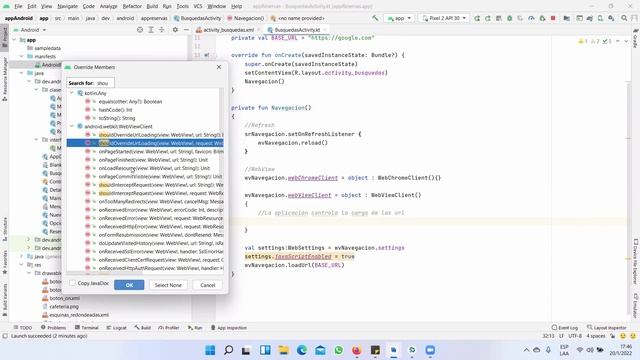This screenshot has width=640, height=360.
Task: Click Cancel in Override Members dialog
Action: coord(207,285)
